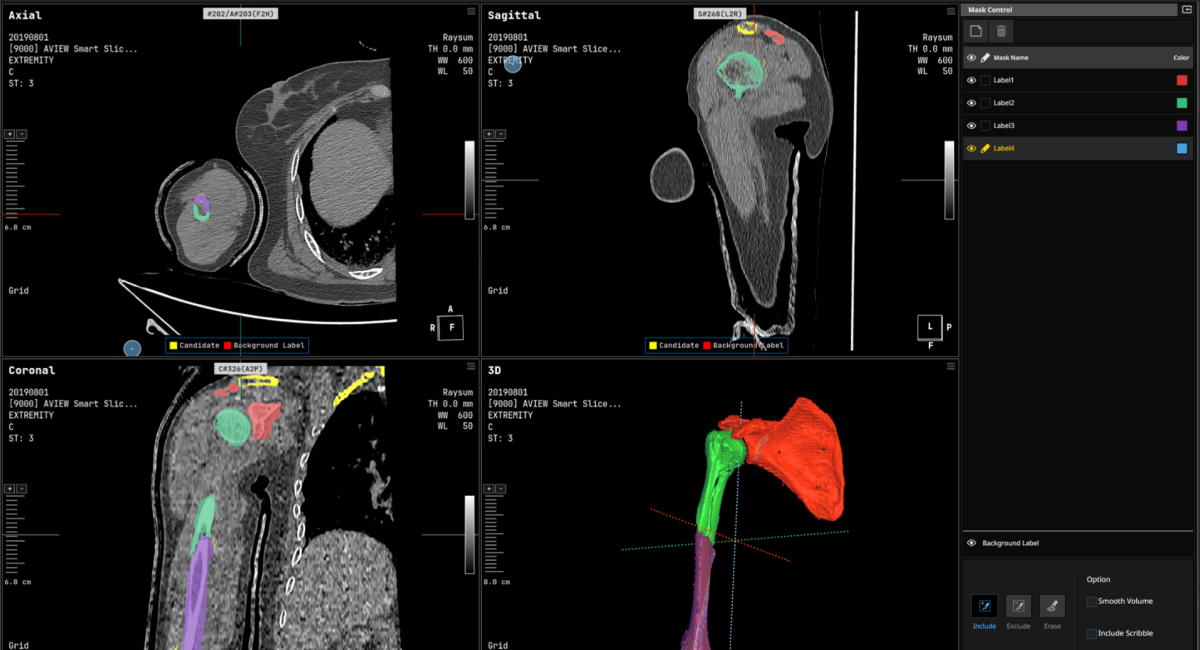Click the Sagittal window-level gradient bar
This screenshot has height=650, width=1200.
pos(949,180)
